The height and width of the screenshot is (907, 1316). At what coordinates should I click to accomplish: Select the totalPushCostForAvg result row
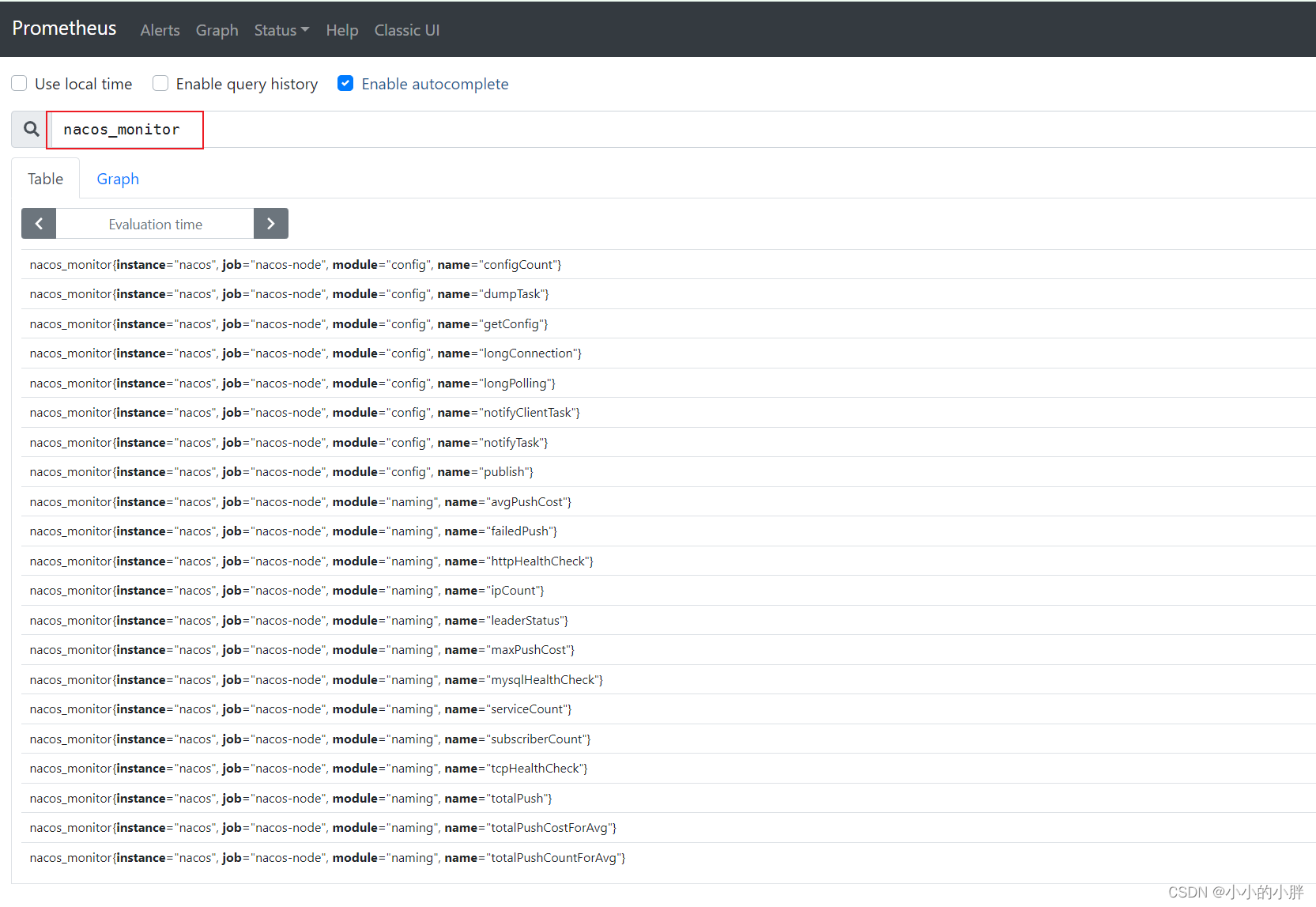(x=669, y=828)
